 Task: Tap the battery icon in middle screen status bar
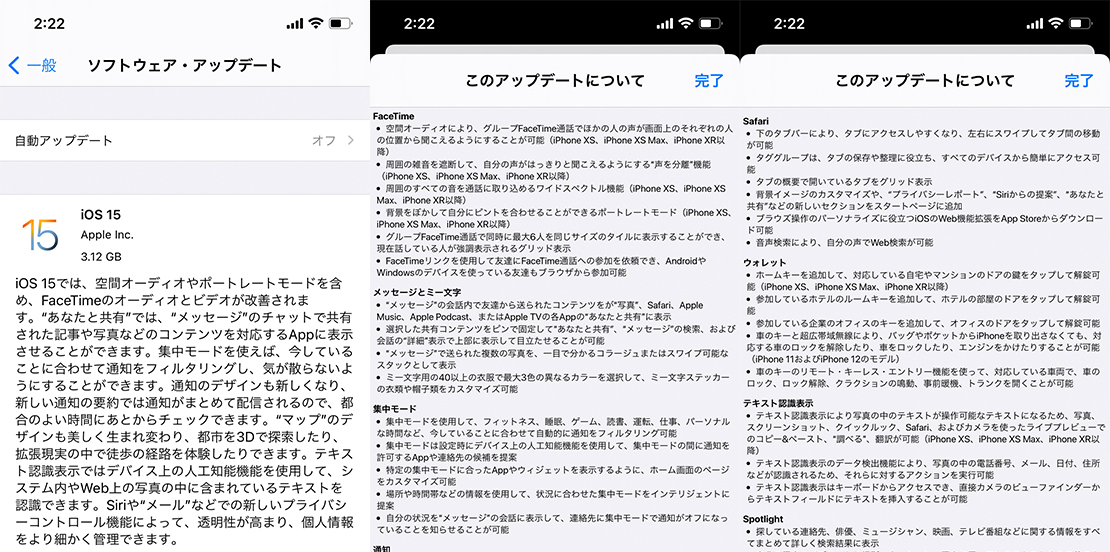click(710, 23)
